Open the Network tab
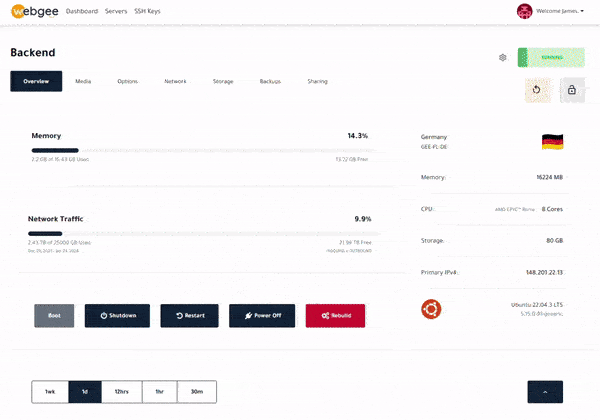The height and width of the screenshot is (420, 600). click(175, 81)
